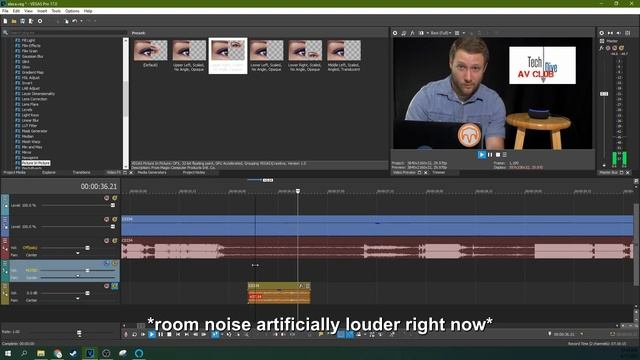Solo the second video track

[115, 219]
